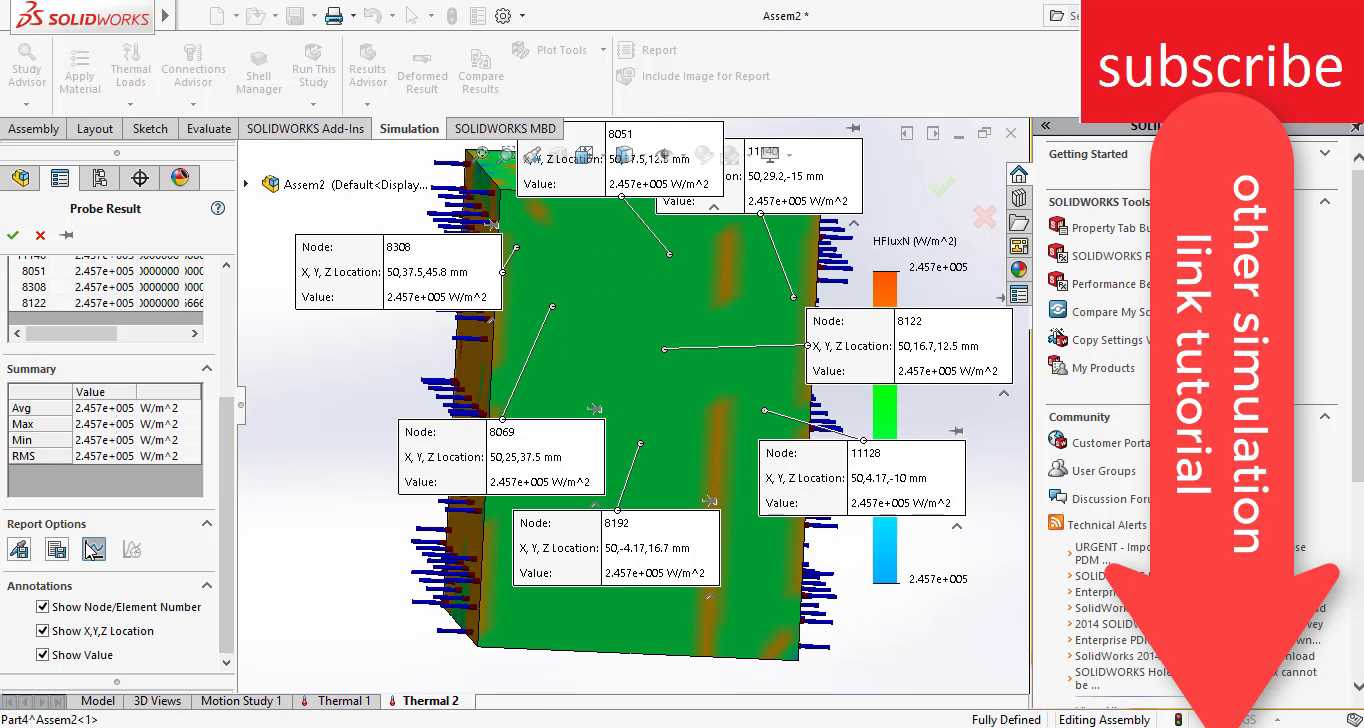Screen dimensions: 1364x728
Task: Collapse the Summary section
Action: 207,369
